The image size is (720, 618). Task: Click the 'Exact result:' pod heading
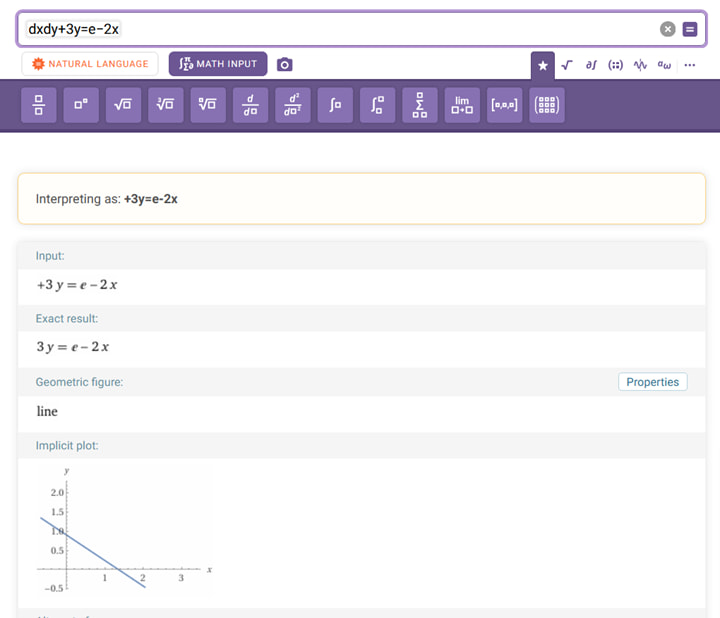point(67,319)
